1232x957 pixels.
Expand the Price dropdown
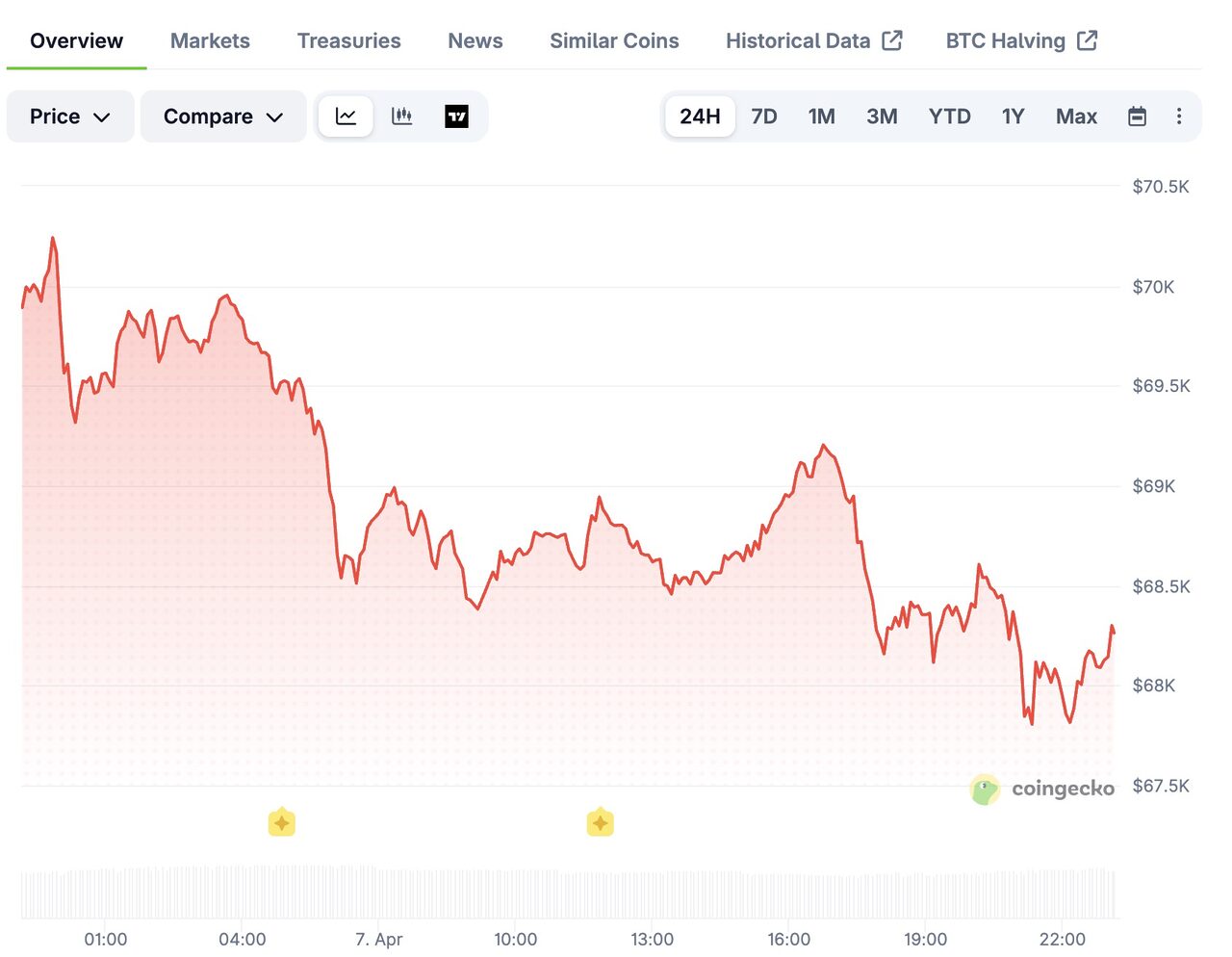click(70, 116)
